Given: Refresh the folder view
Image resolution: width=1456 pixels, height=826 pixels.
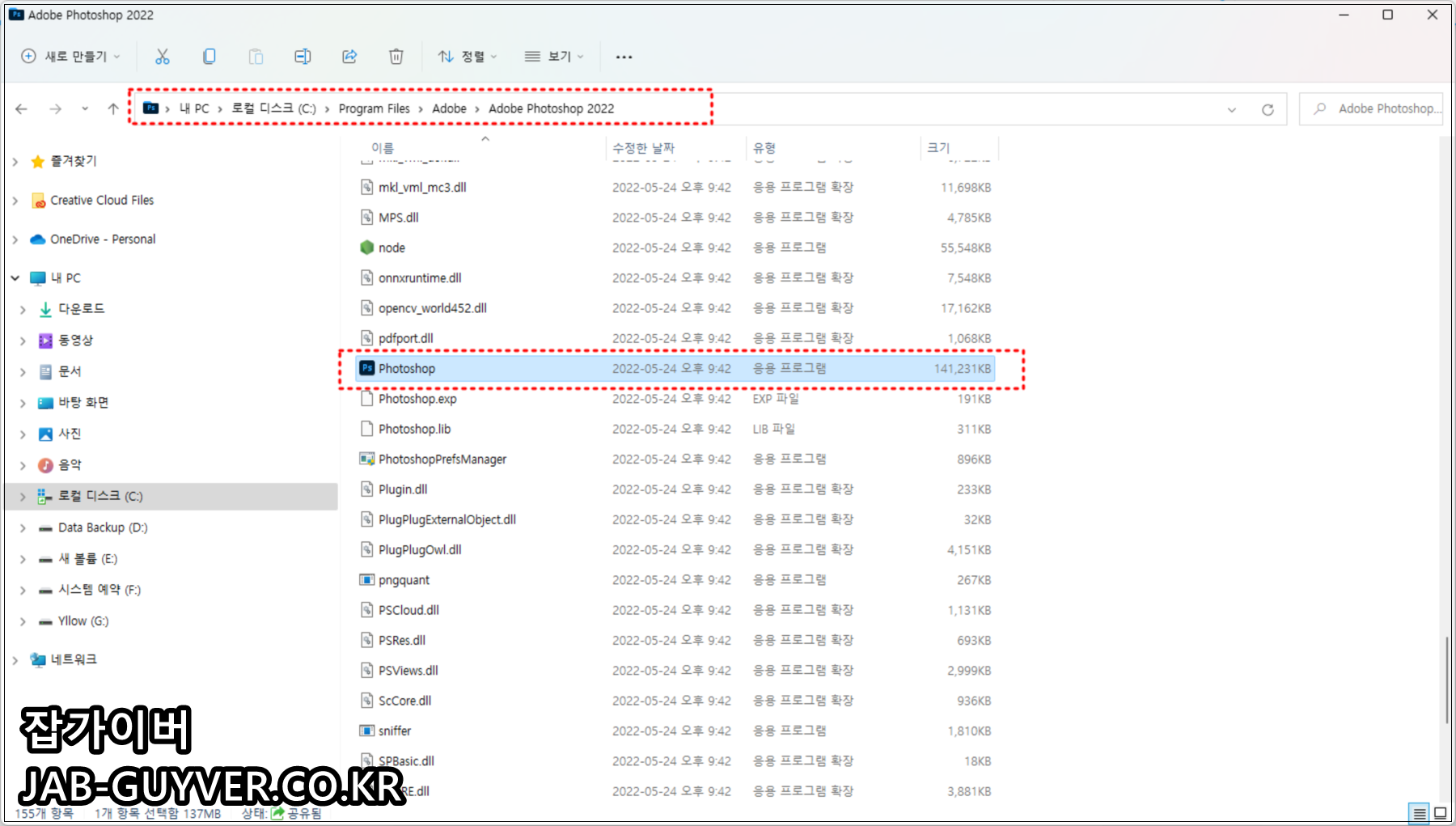Looking at the screenshot, I should coord(1268,109).
